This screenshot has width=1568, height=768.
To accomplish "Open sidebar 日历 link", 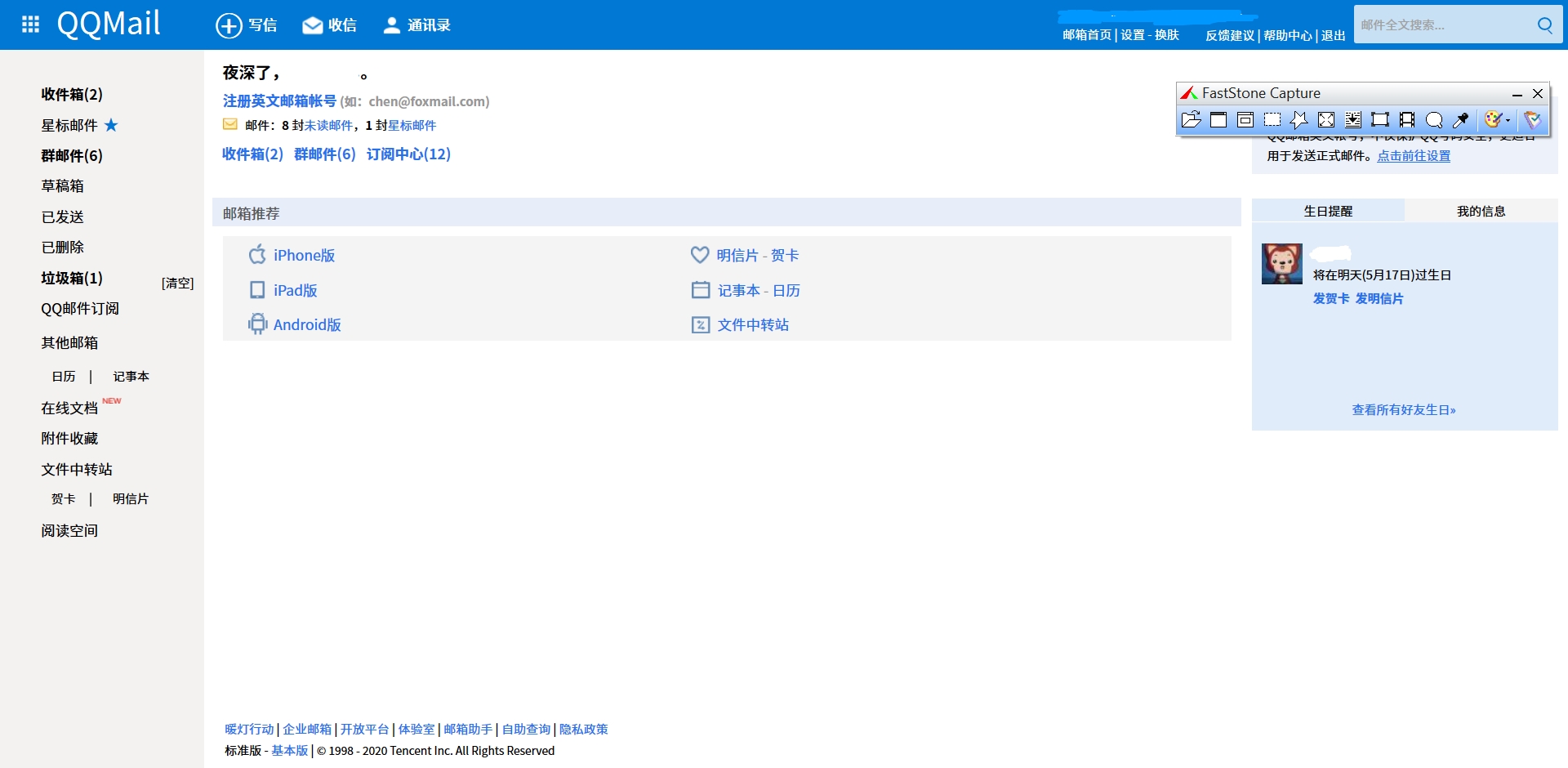I will click(x=63, y=376).
